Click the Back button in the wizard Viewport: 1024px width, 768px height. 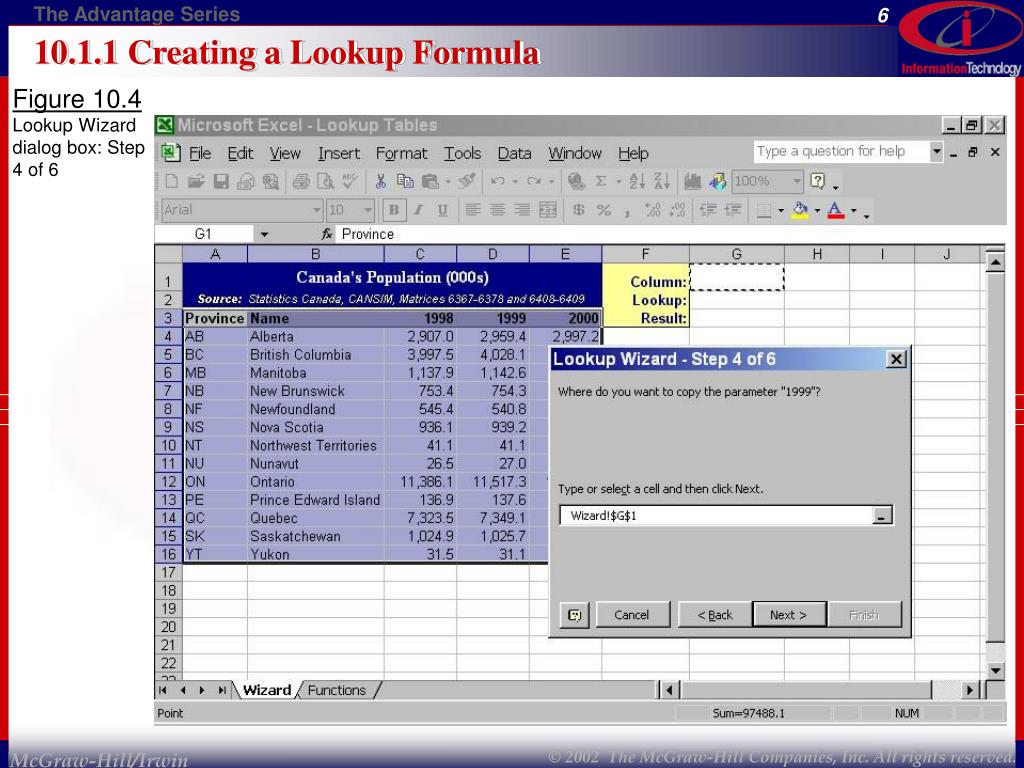(x=714, y=615)
